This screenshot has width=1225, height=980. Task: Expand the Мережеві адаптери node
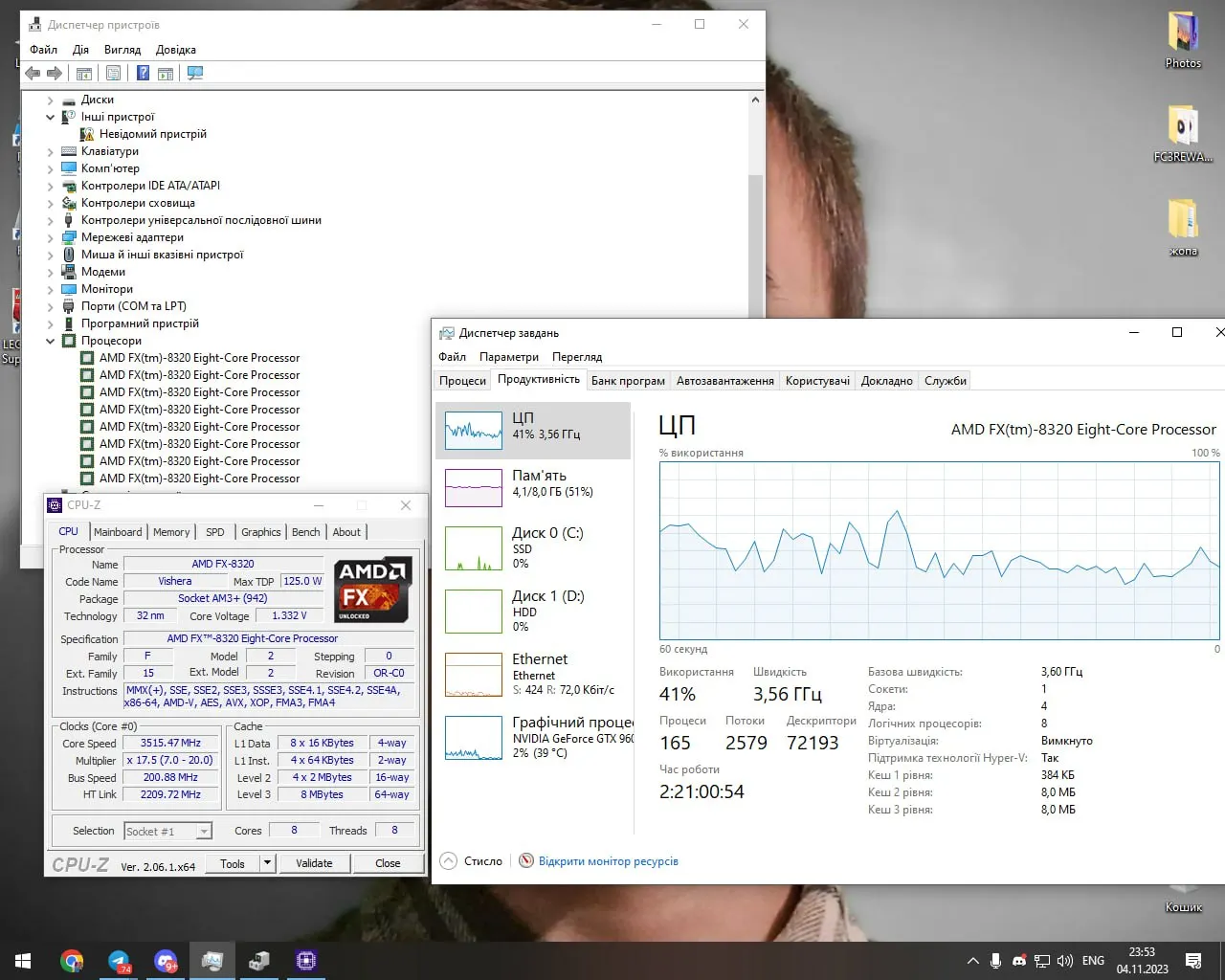(51, 237)
